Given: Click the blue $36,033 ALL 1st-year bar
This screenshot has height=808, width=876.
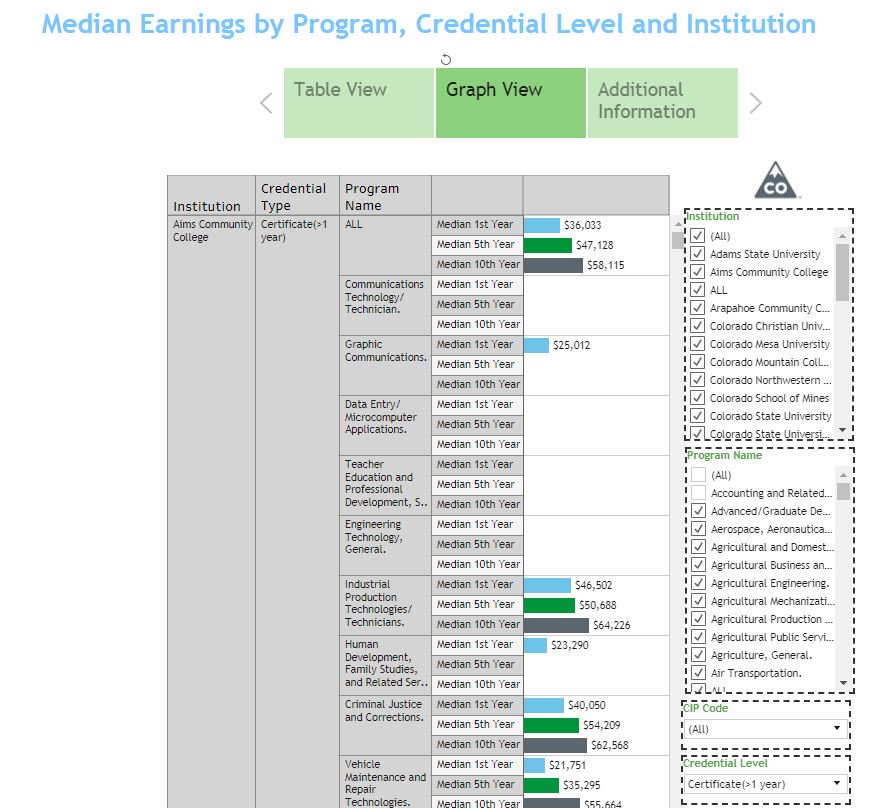Looking at the screenshot, I should click(x=542, y=225).
